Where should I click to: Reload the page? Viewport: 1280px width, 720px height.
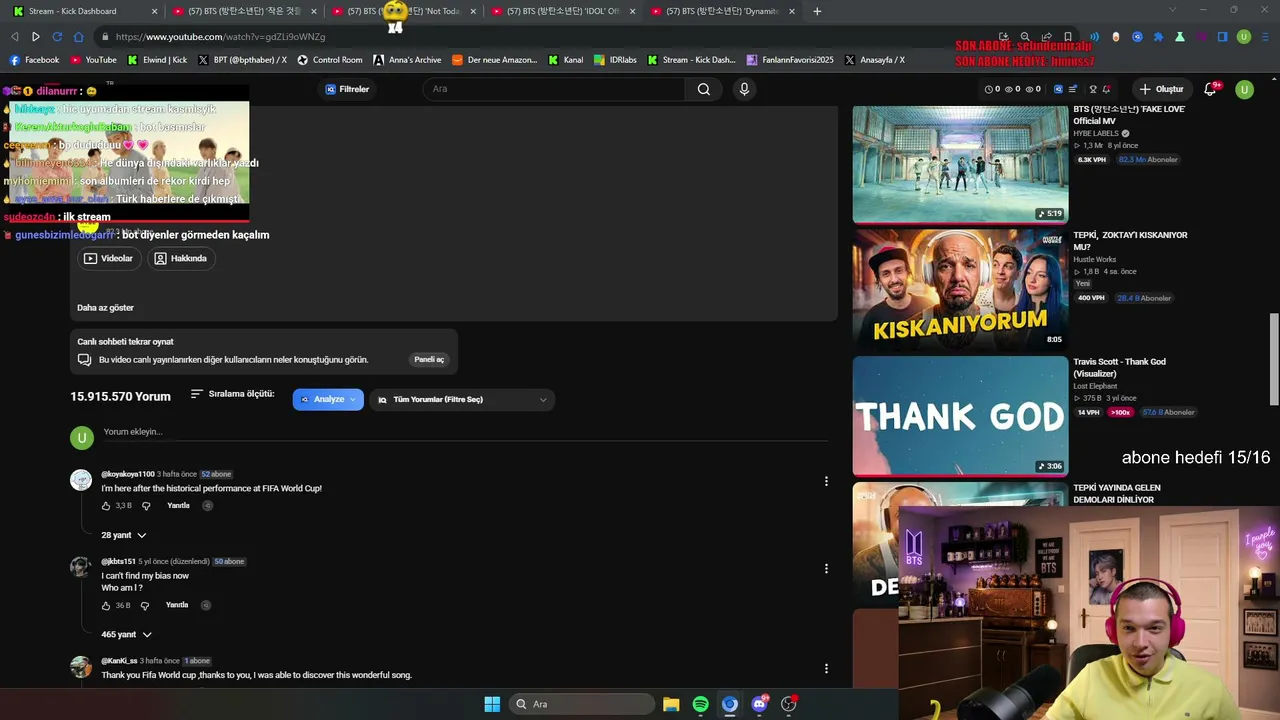coord(57,37)
